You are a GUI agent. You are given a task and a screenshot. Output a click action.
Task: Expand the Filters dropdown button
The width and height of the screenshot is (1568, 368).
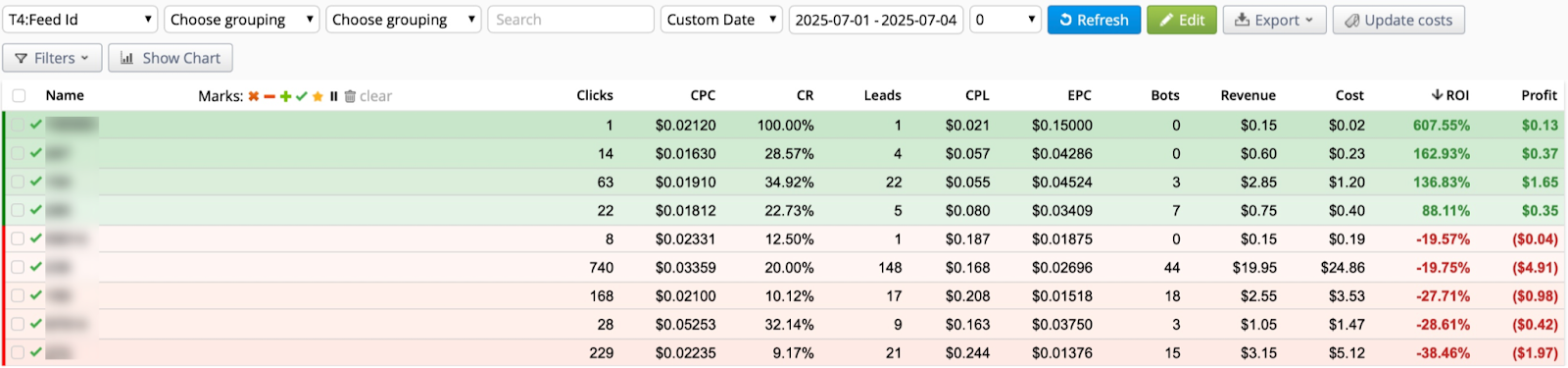(x=52, y=58)
